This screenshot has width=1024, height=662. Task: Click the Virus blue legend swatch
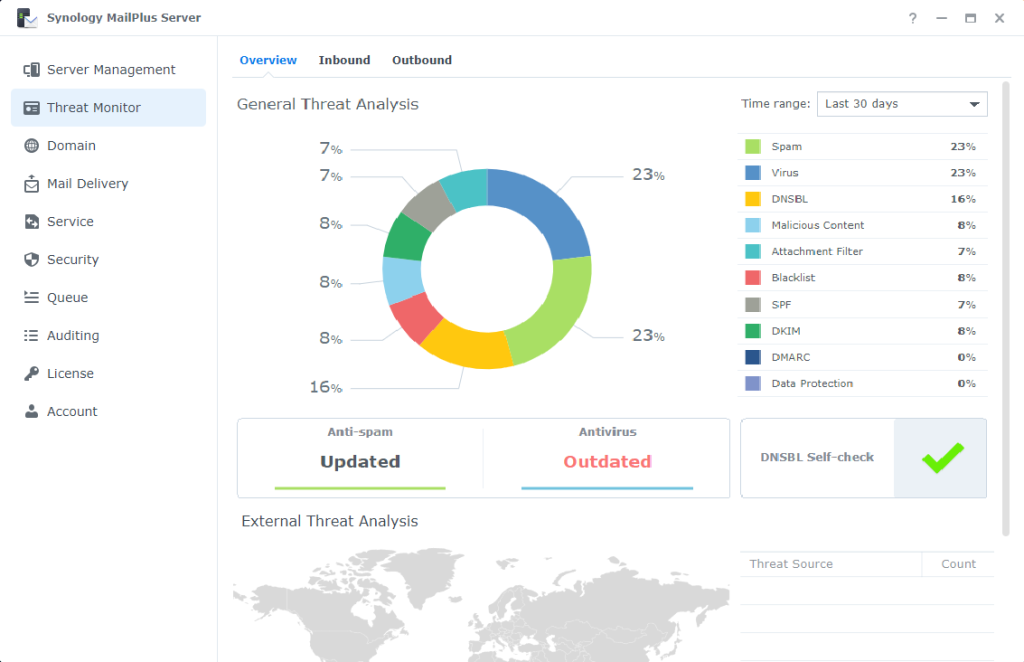coord(752,172)
